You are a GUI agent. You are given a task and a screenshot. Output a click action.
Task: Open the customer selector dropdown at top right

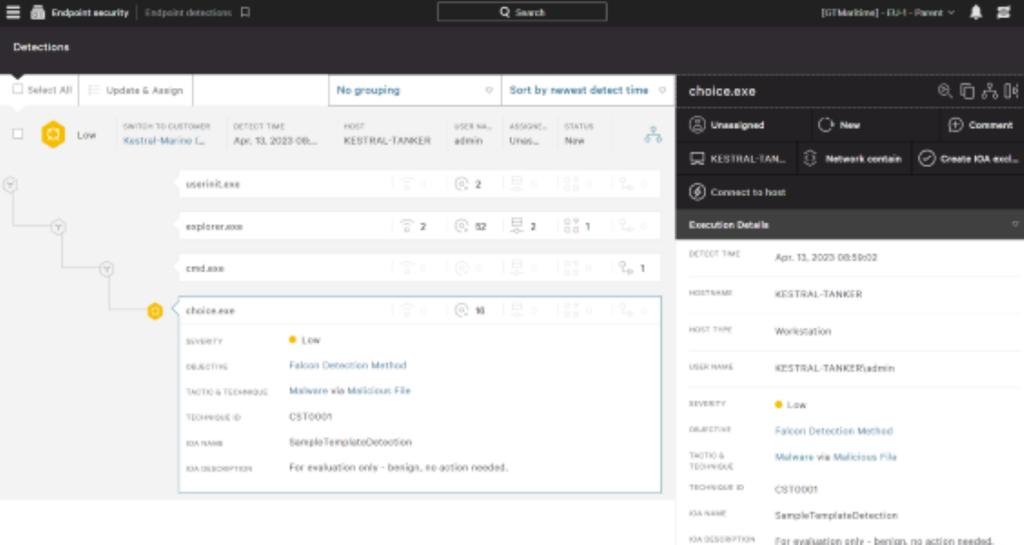888,12
